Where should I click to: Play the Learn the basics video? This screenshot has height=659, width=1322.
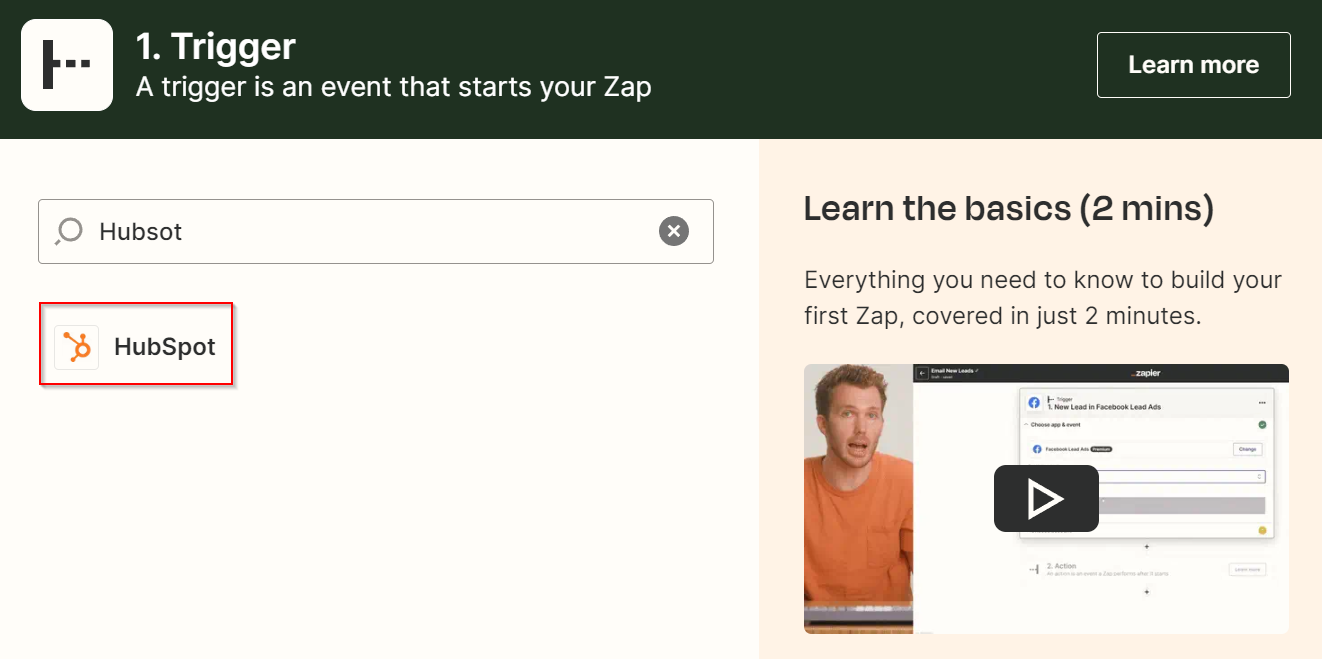(x=1046, y=498)
